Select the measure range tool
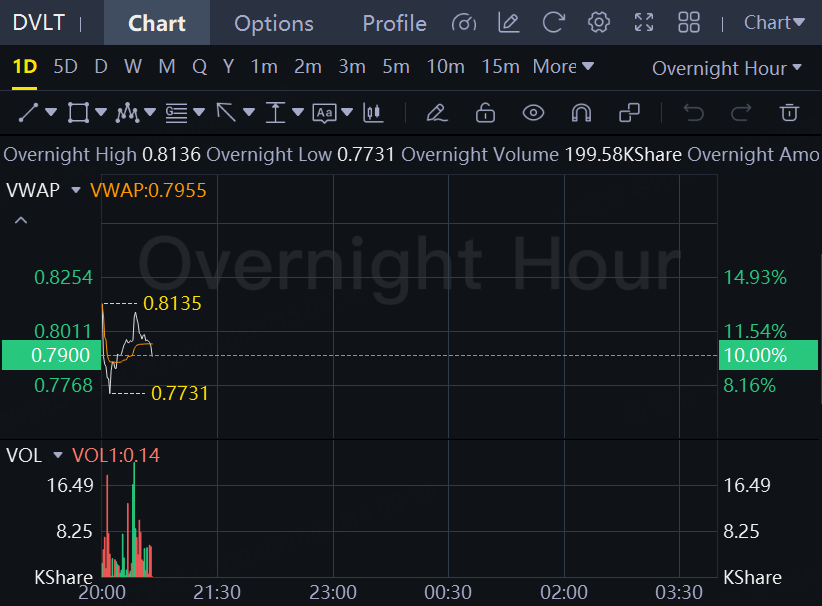 (275, 113)
